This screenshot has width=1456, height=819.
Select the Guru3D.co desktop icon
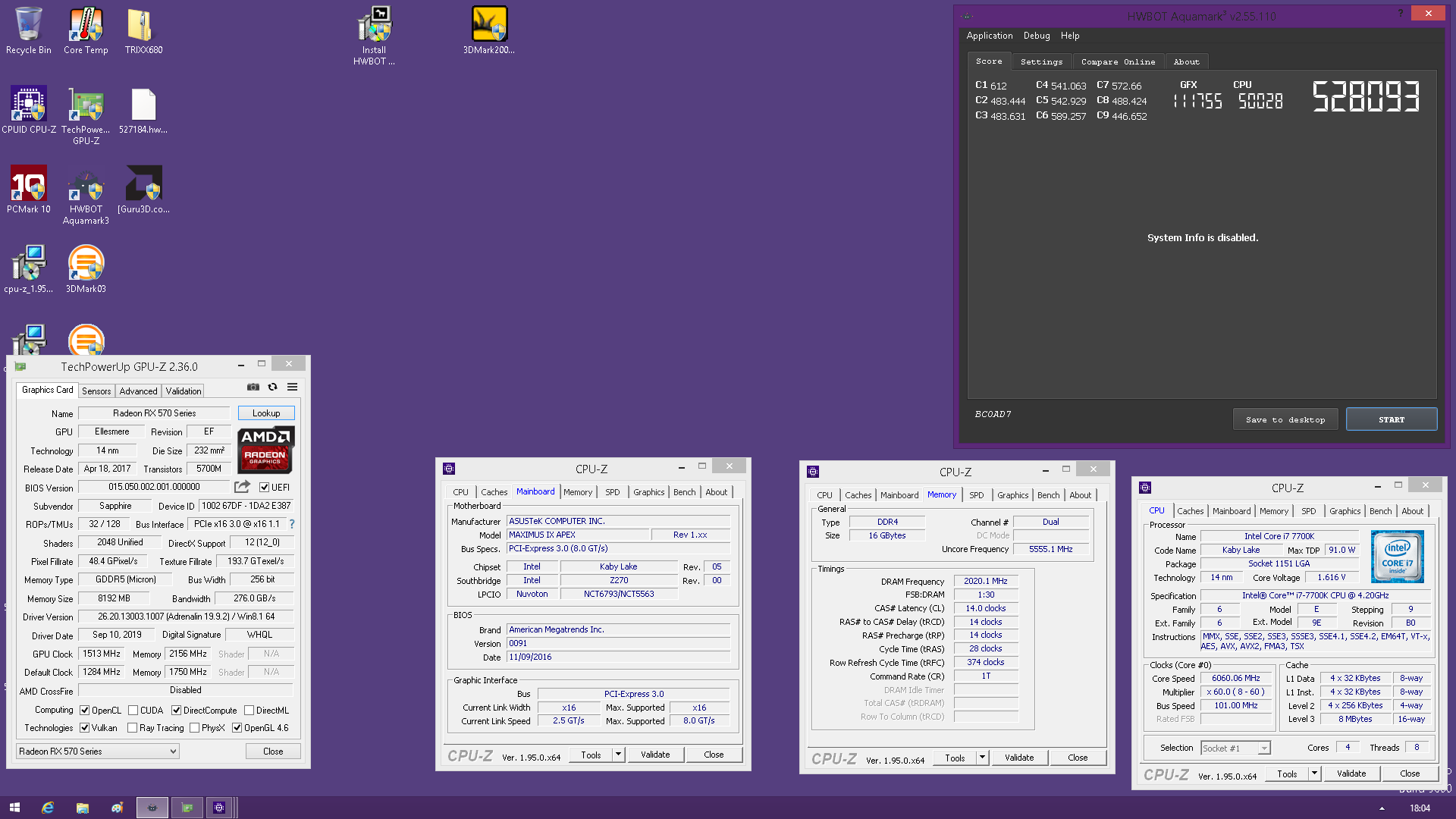[143, 190]
